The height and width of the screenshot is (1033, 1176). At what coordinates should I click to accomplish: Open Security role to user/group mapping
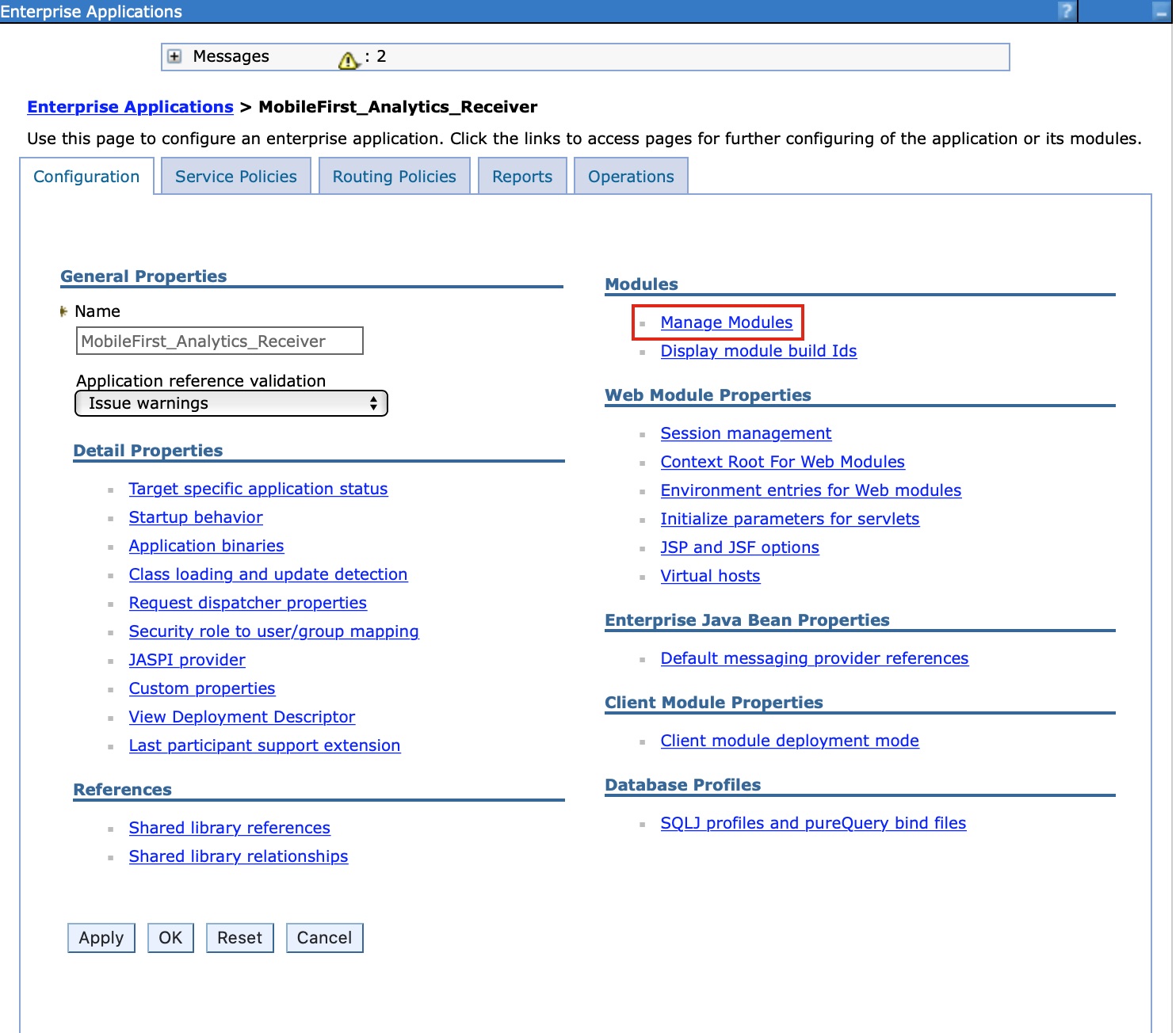coord(274,631)
